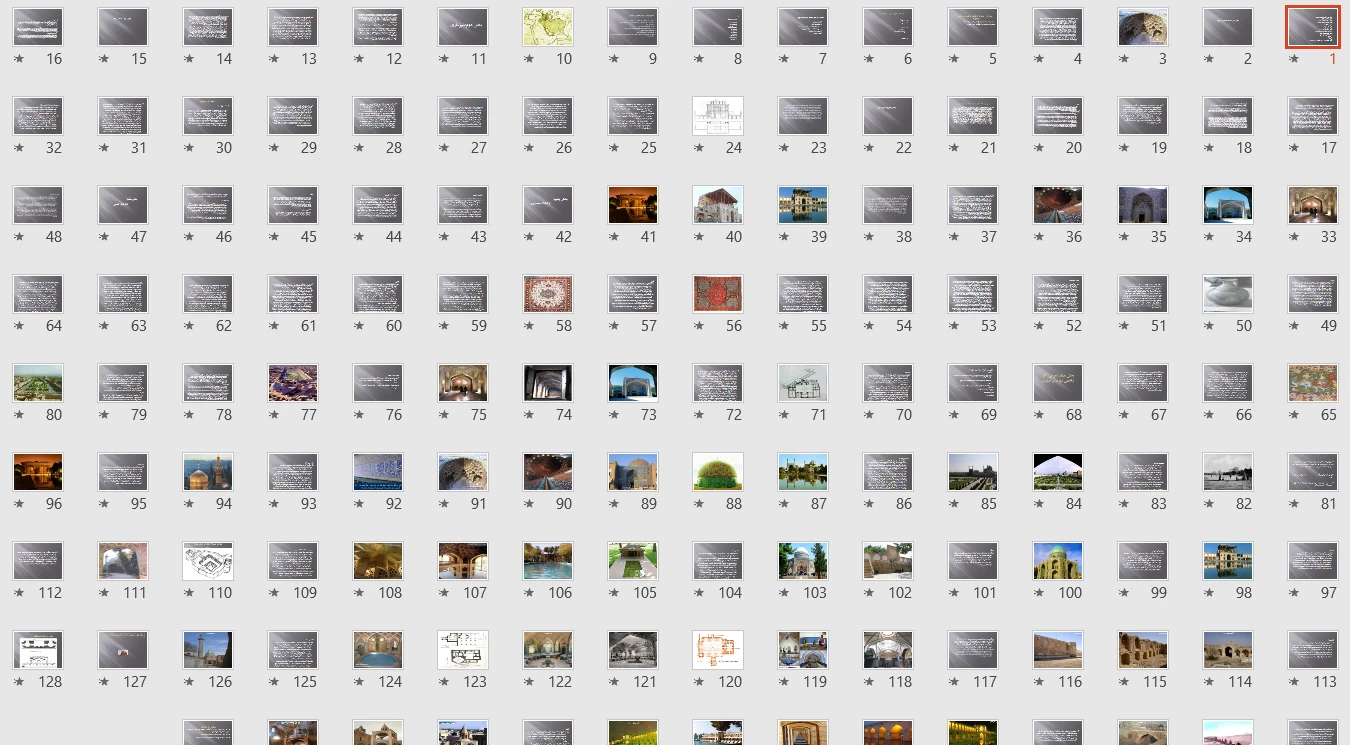Select slide 116 mud-brick wall thumbnail
The width and height of the screenshot is (1350, 745).
(x=1058, y=650)
